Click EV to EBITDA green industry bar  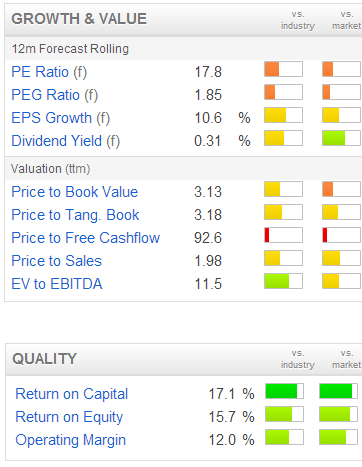[283, 281]
